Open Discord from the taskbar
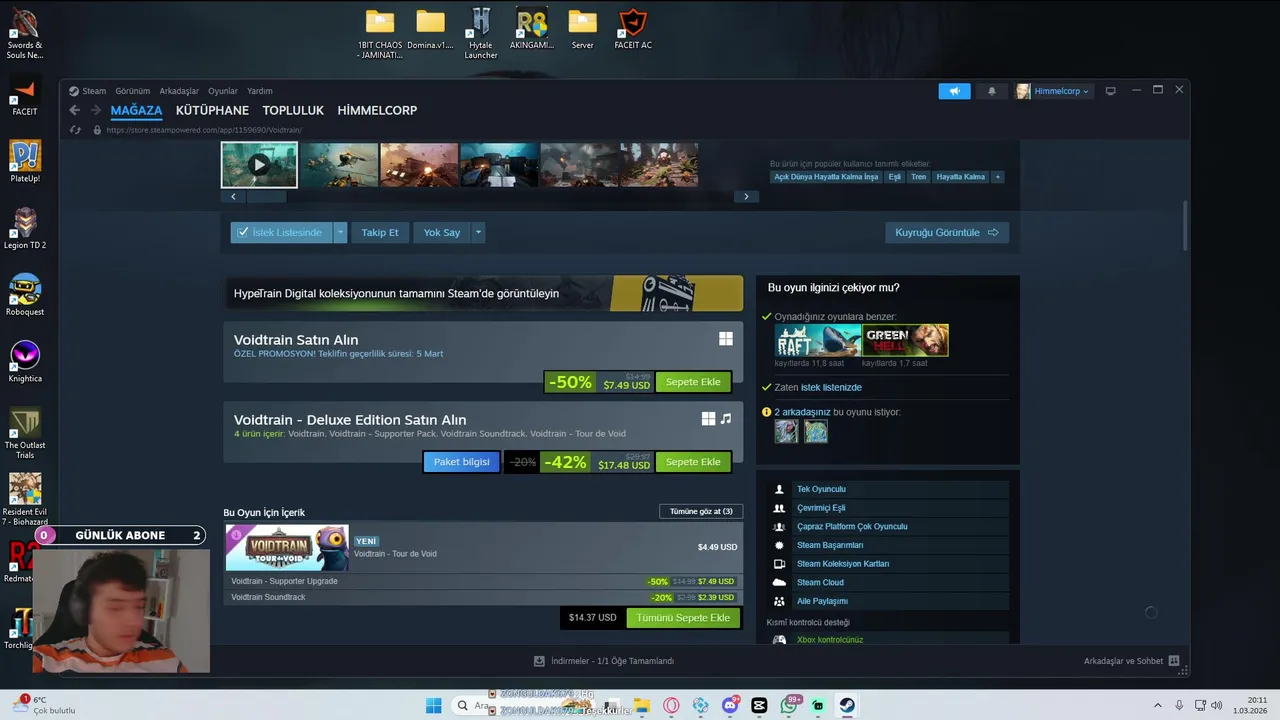Viewport: 1280px width, 720px height. coord(730,705)
